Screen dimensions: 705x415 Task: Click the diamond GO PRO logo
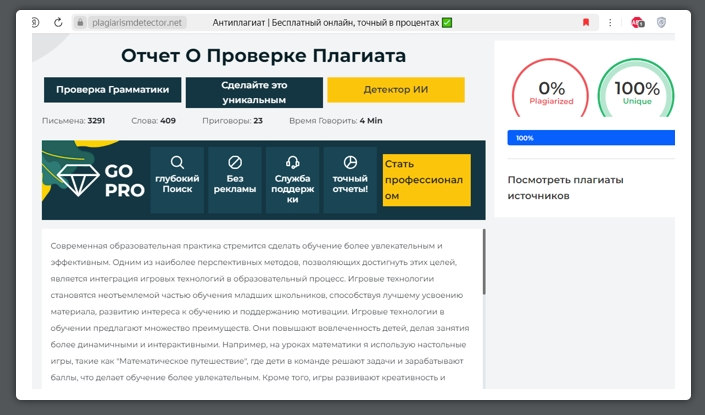(101, 180)
